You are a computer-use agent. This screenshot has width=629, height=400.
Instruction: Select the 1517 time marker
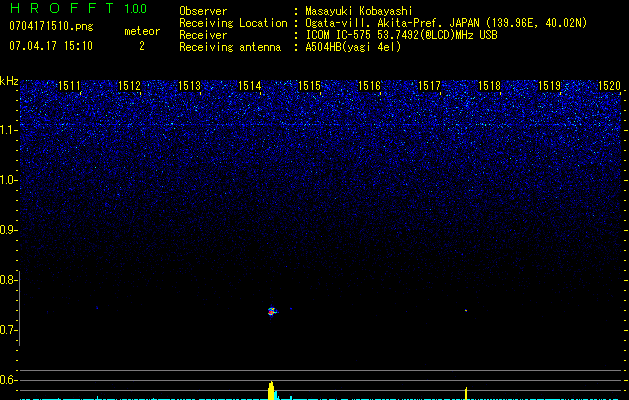[429, 87]
